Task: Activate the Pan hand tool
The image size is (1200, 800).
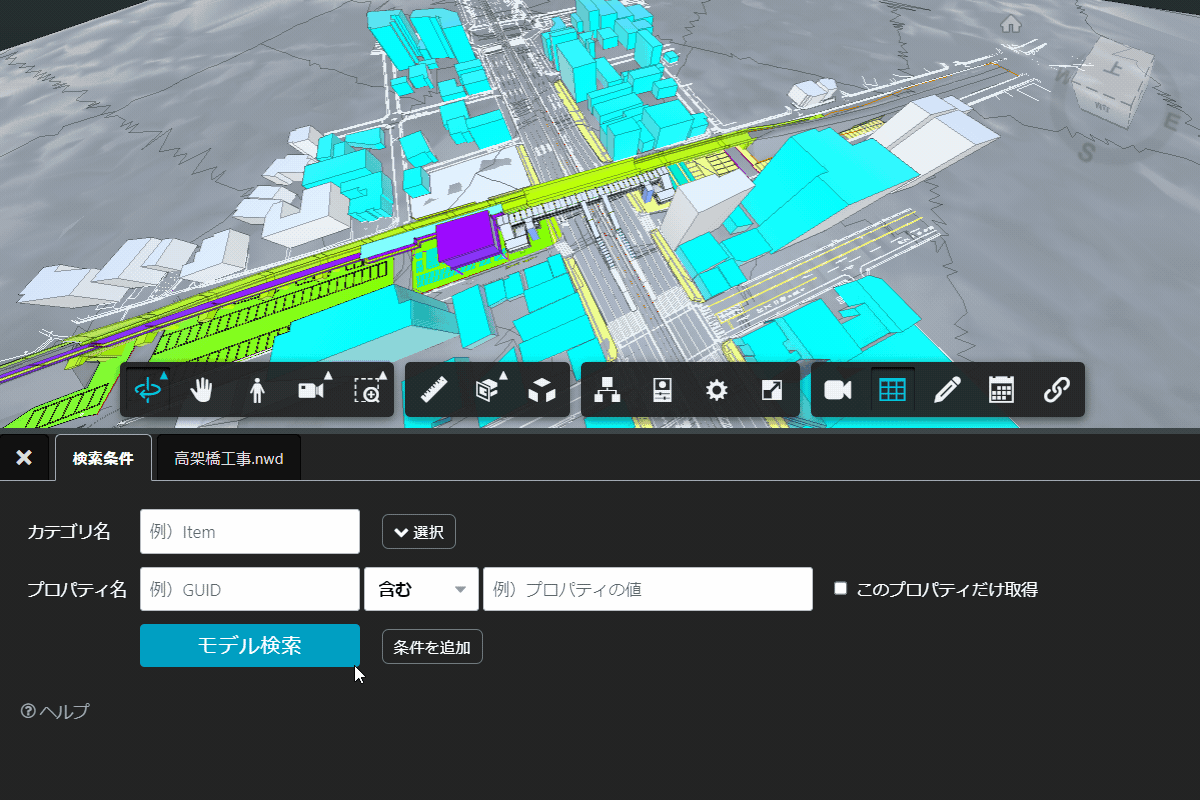Action: pos(203,390)
